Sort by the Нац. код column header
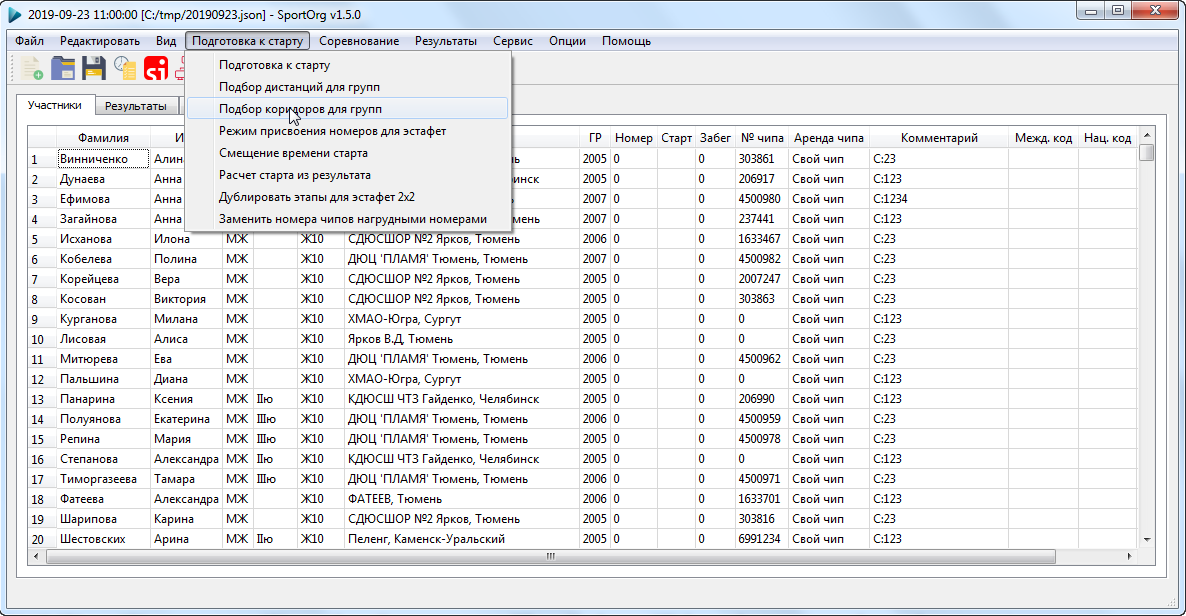1186x616 pixels. pos(1107,138)
